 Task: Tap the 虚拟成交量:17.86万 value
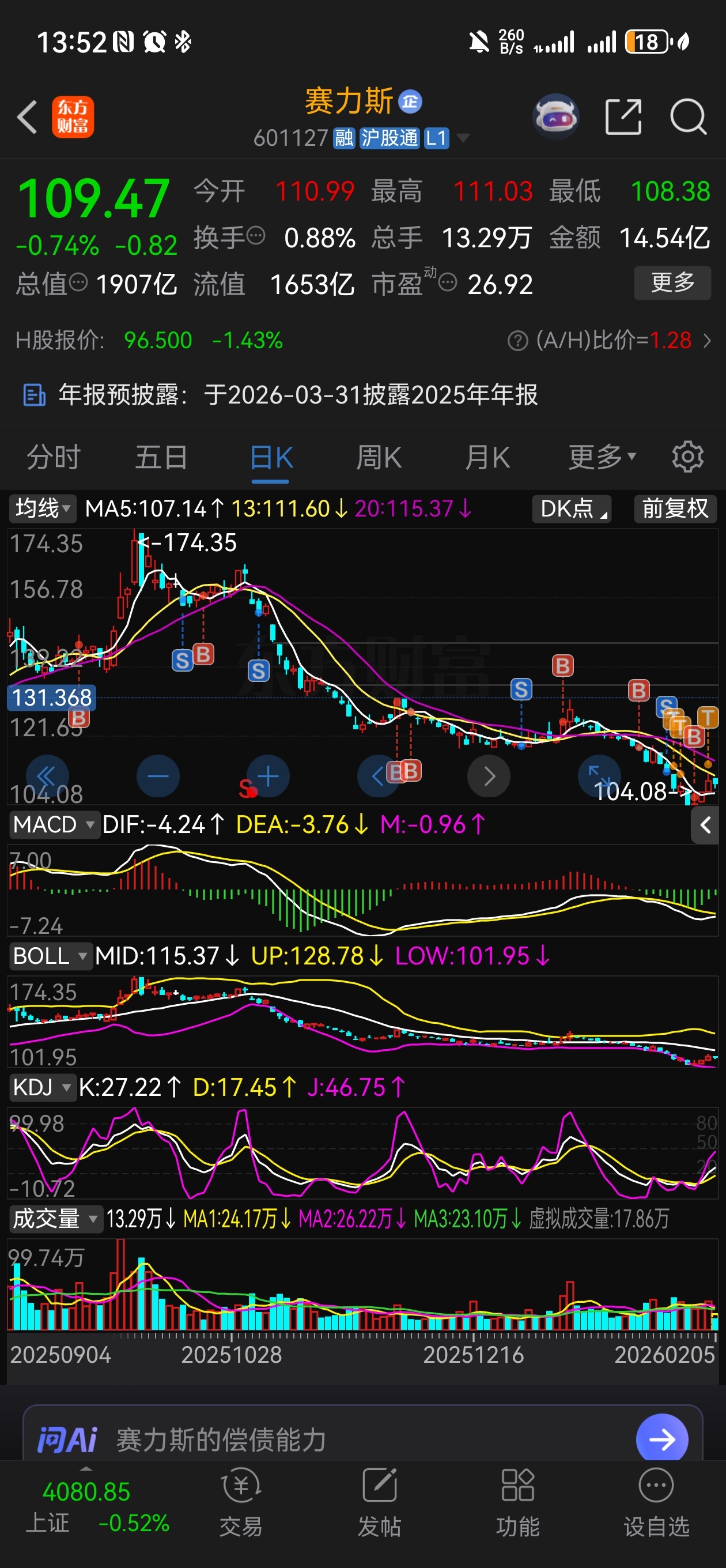[x=599, y=1219]
